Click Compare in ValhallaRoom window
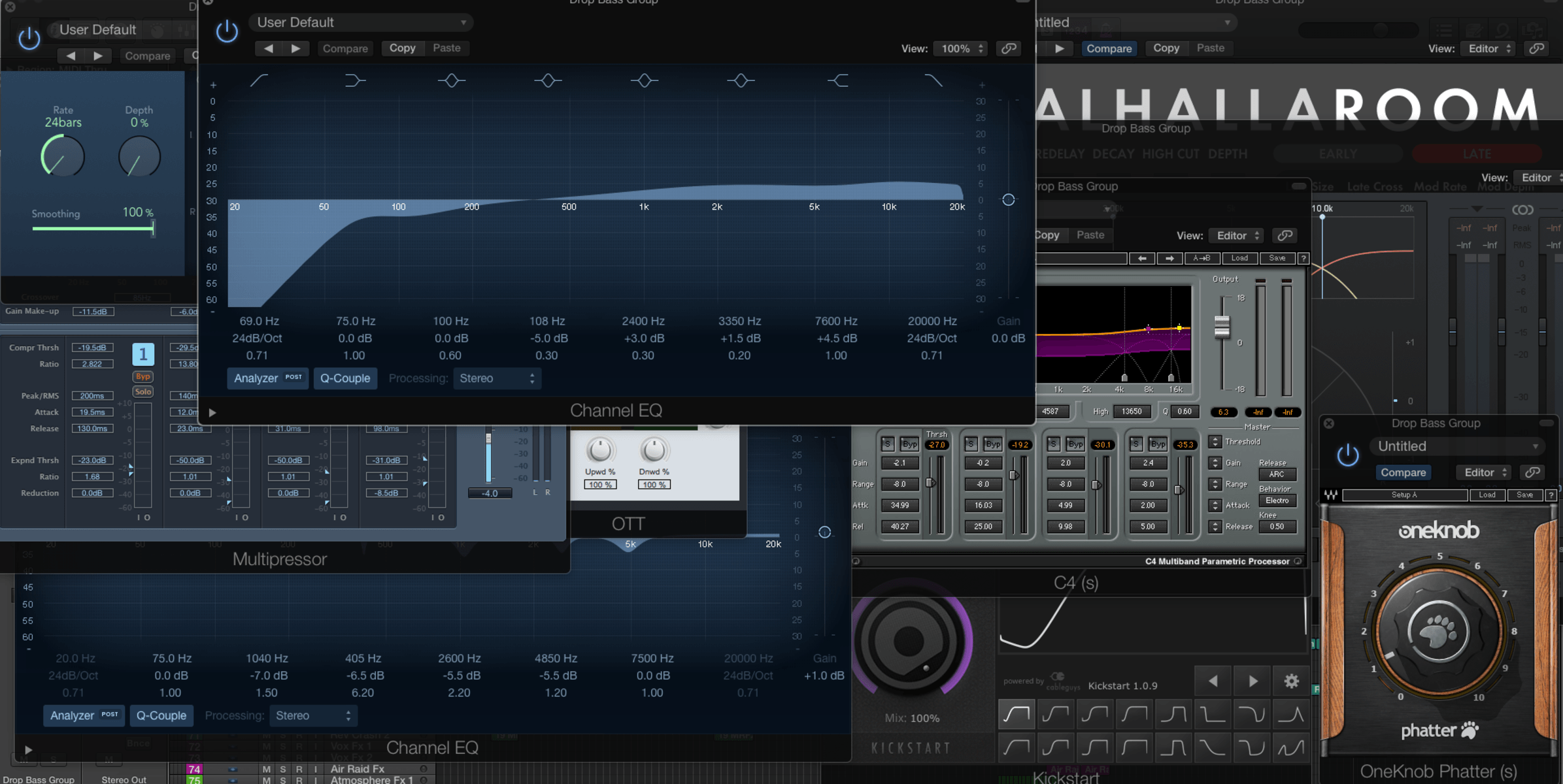Screen dimensions: 1563x784 click(x=1109, y=48)
